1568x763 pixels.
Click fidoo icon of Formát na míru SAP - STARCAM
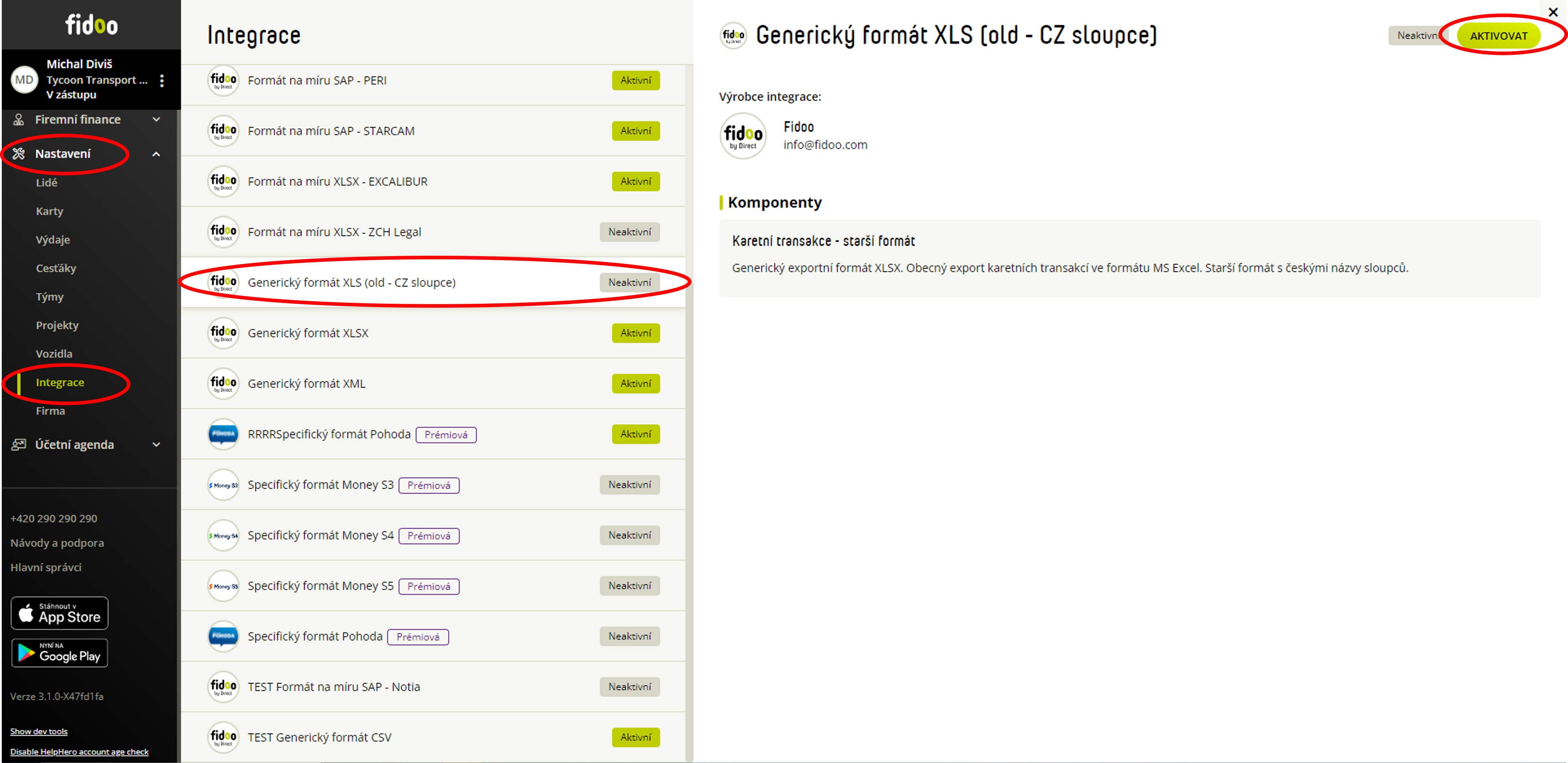(x=223, y=131)
